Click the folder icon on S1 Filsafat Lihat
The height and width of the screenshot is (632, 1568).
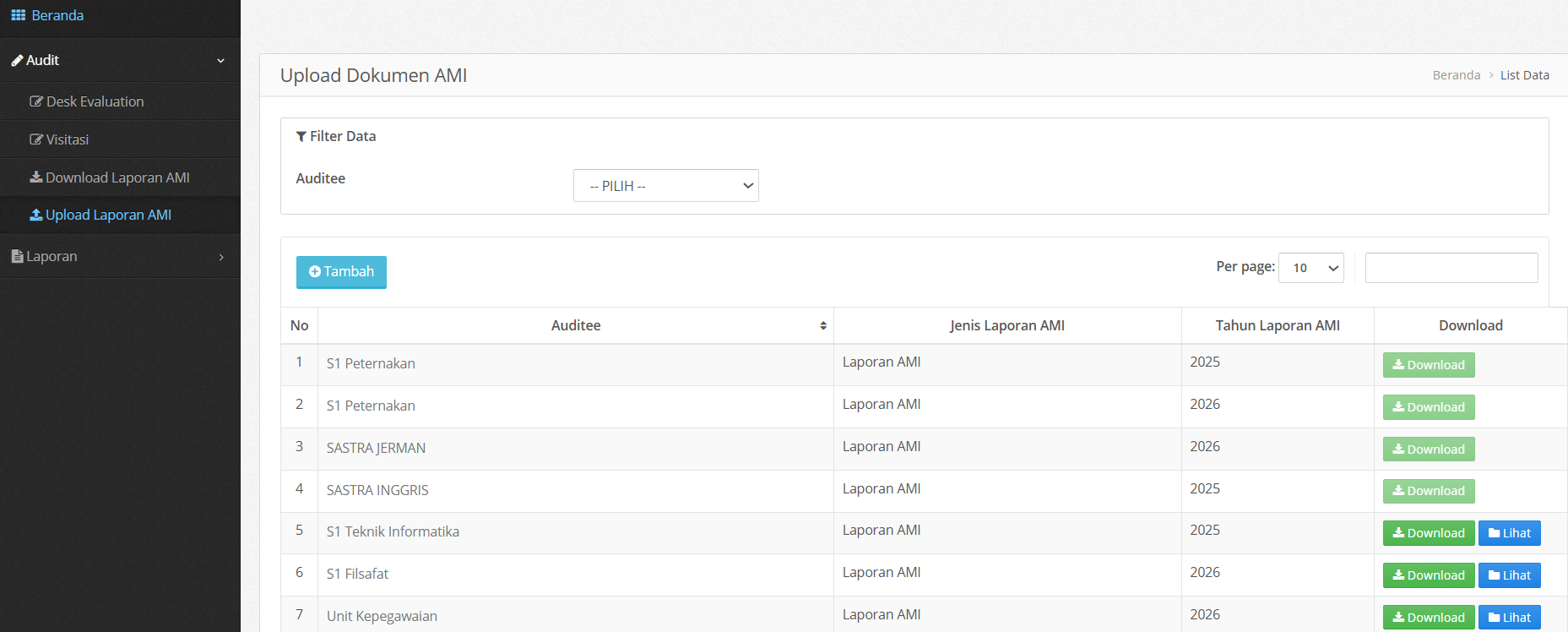(1494, 575)
